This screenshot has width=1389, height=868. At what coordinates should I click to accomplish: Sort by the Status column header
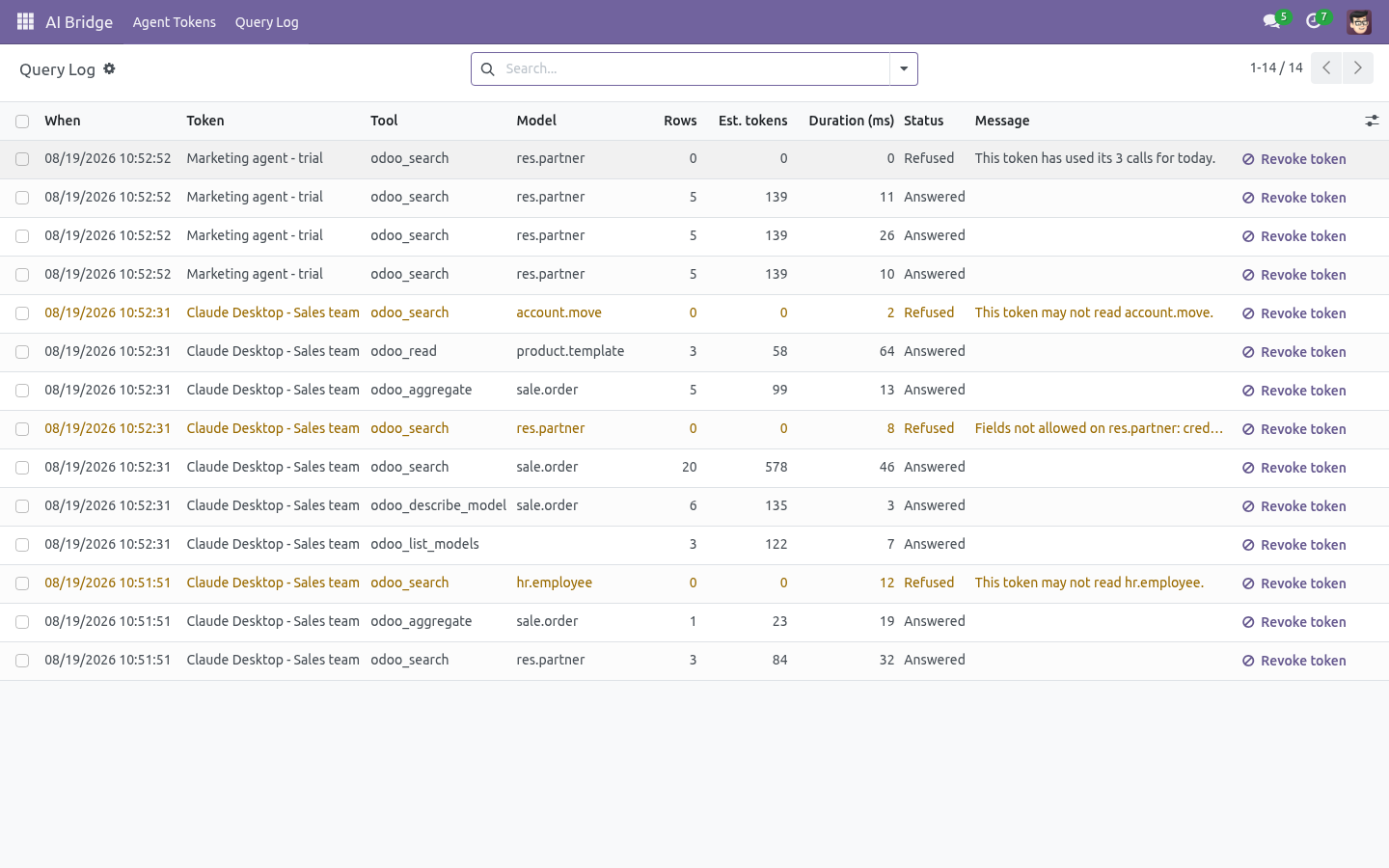pyautogui.click(x=924, y=121)
